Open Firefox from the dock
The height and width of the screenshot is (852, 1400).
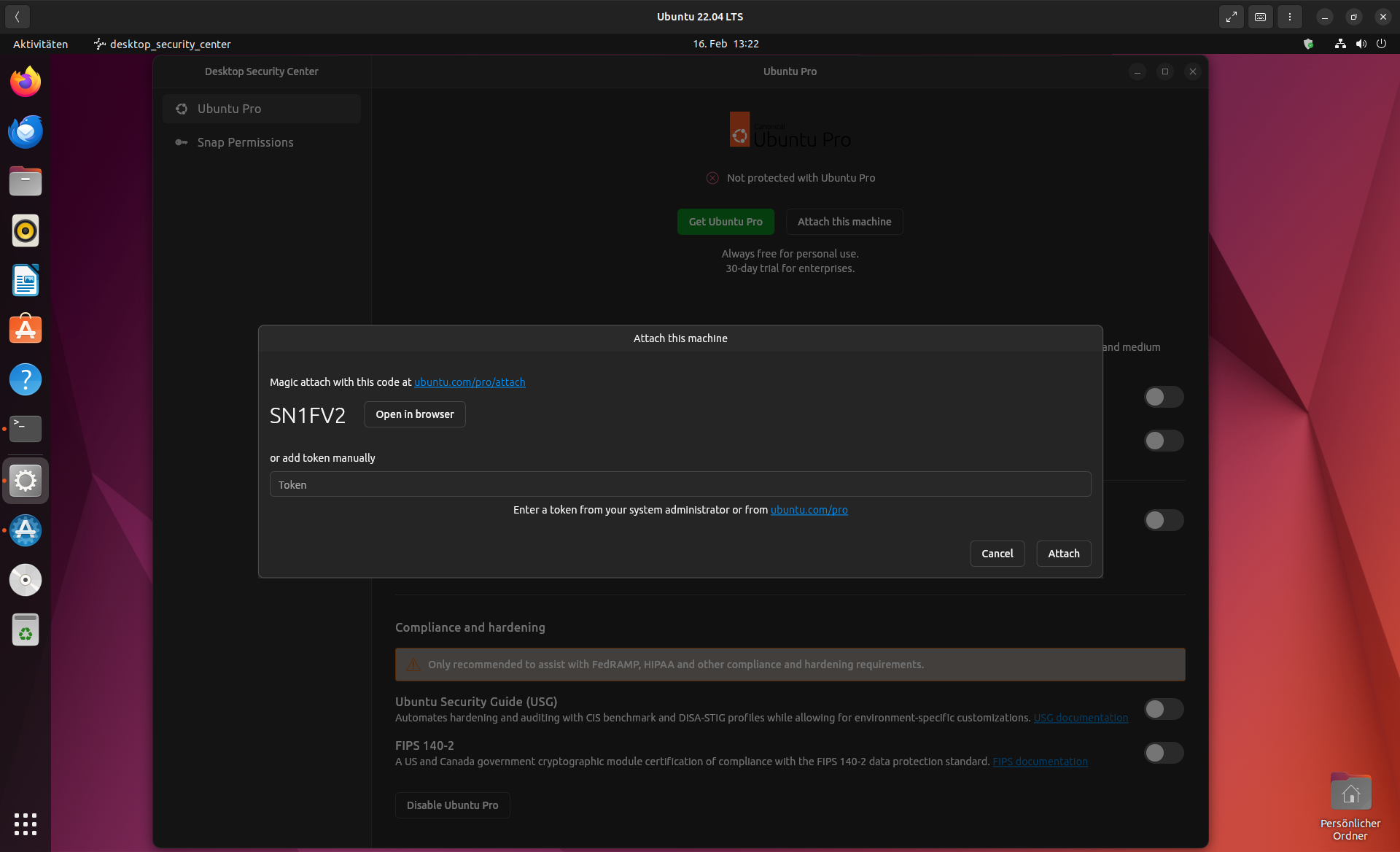point(26,82)
